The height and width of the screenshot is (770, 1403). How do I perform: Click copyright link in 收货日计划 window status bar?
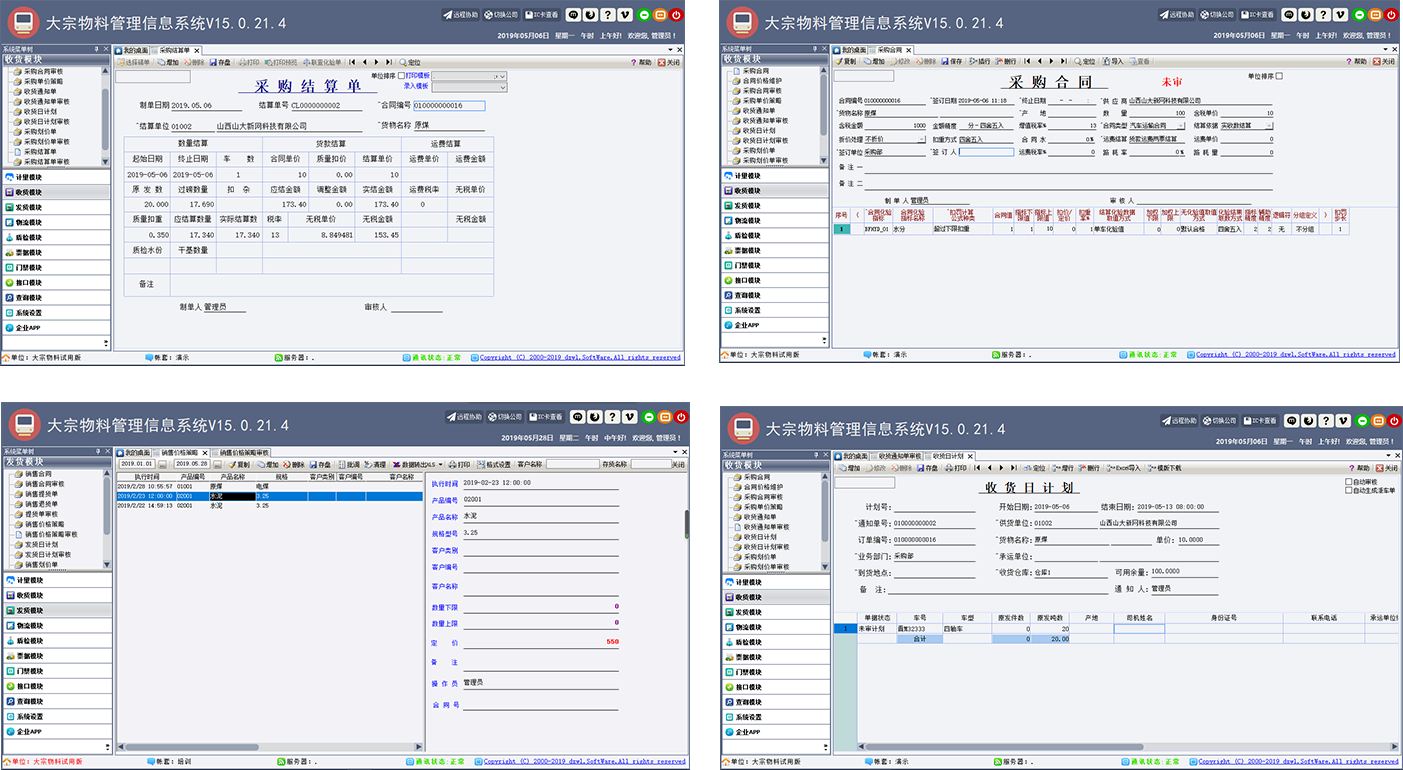(1297, 762)
